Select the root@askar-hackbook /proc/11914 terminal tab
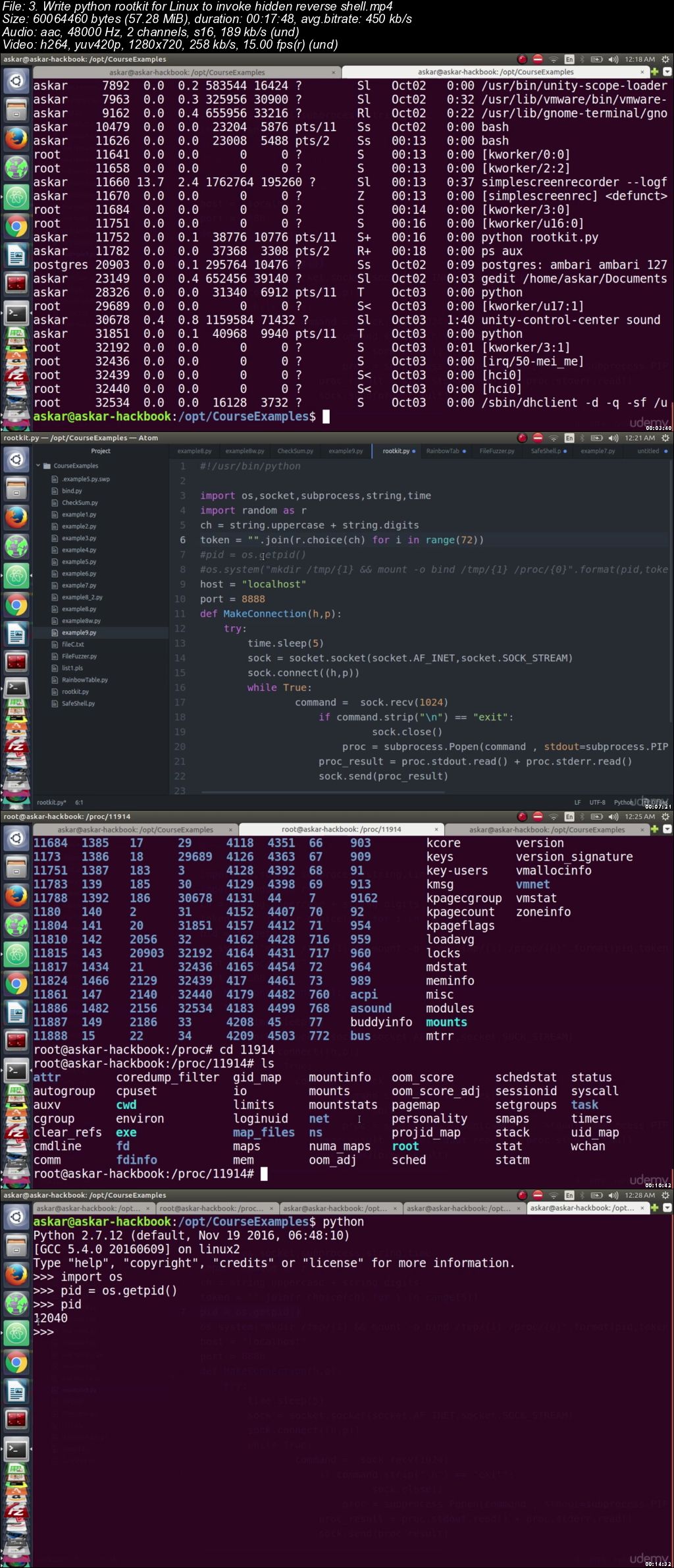The height and width of the screenshot is (1568, 674). [x=341, y=830]
